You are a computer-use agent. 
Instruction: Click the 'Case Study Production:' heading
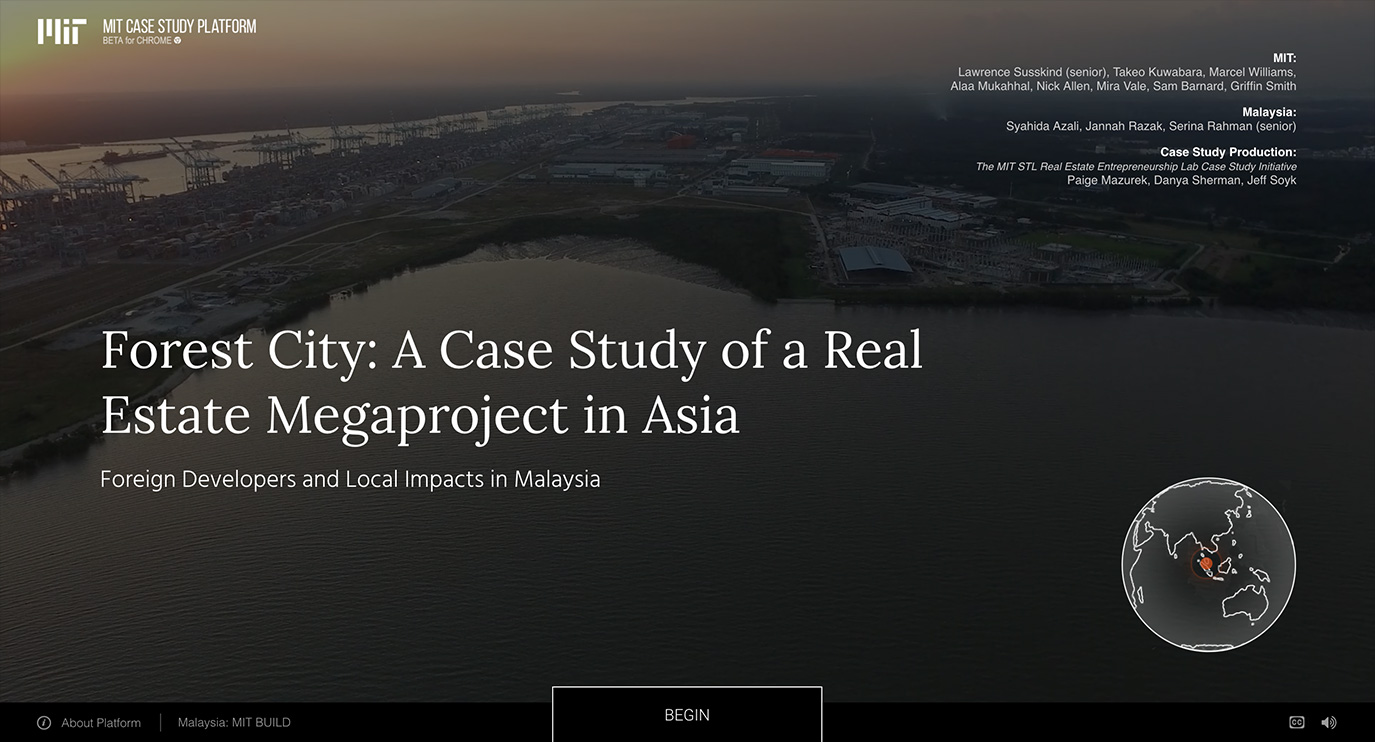point(1228,152)
